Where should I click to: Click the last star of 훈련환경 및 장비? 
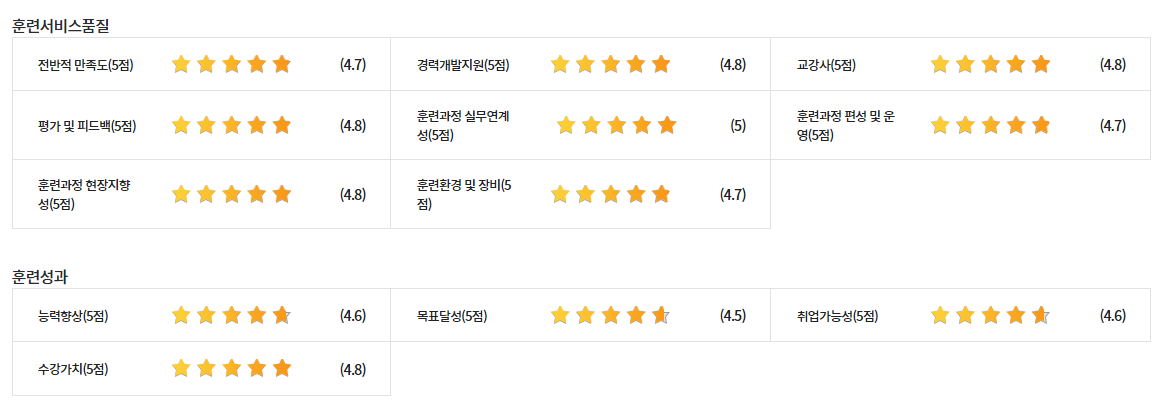pyautogui.click(x=661, y=194)
